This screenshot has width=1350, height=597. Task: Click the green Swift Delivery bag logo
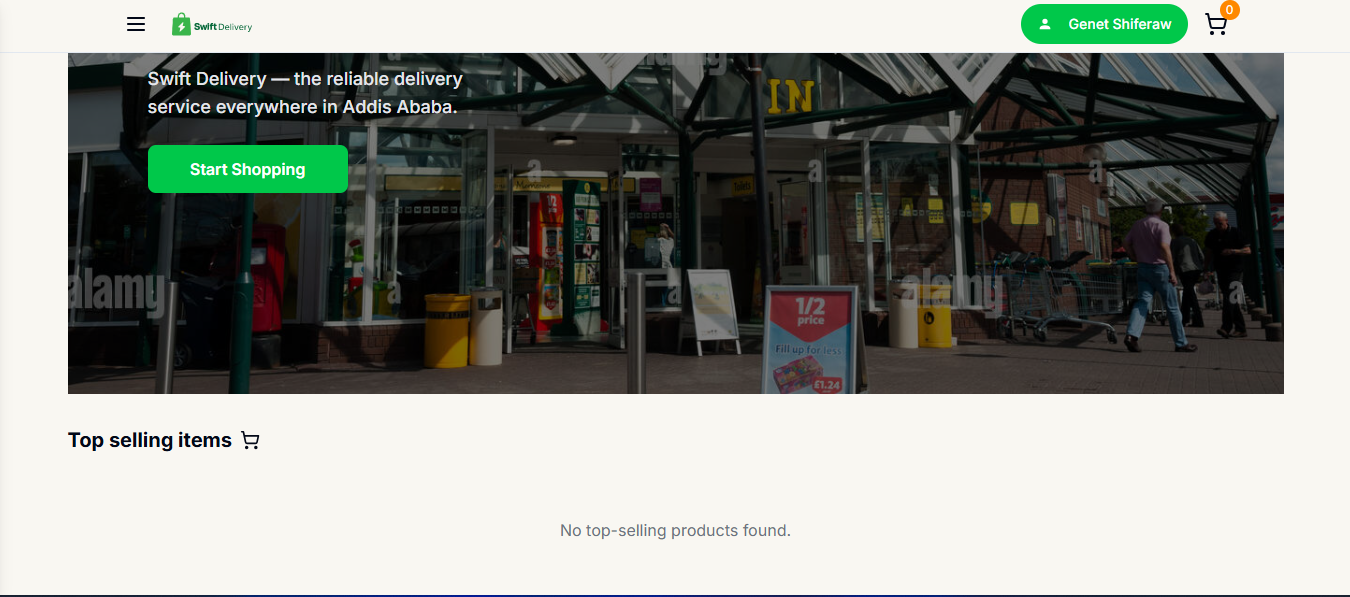click(x=181, y=25)
